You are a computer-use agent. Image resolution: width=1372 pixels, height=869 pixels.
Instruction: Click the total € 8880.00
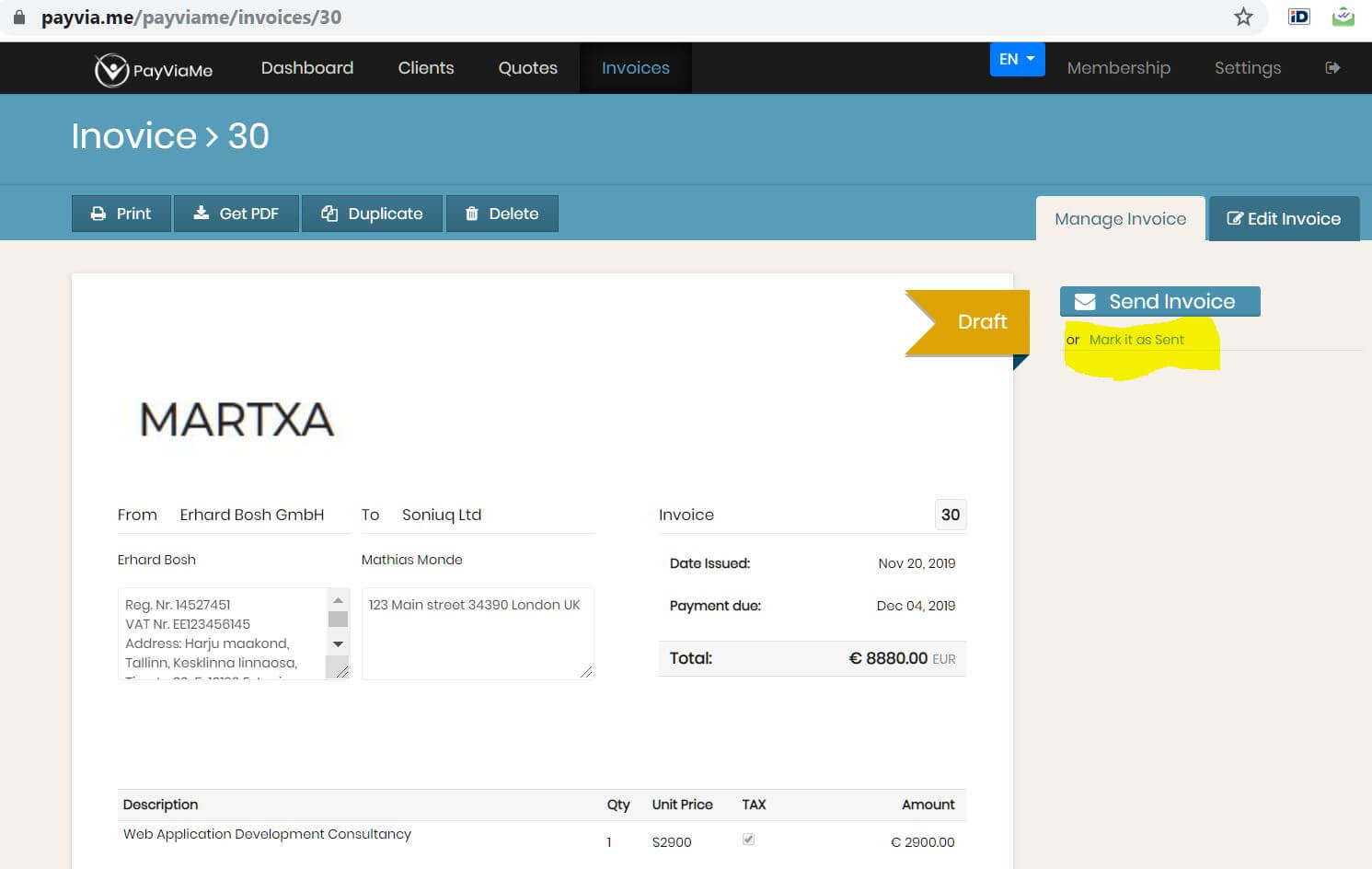click(888, 658)
